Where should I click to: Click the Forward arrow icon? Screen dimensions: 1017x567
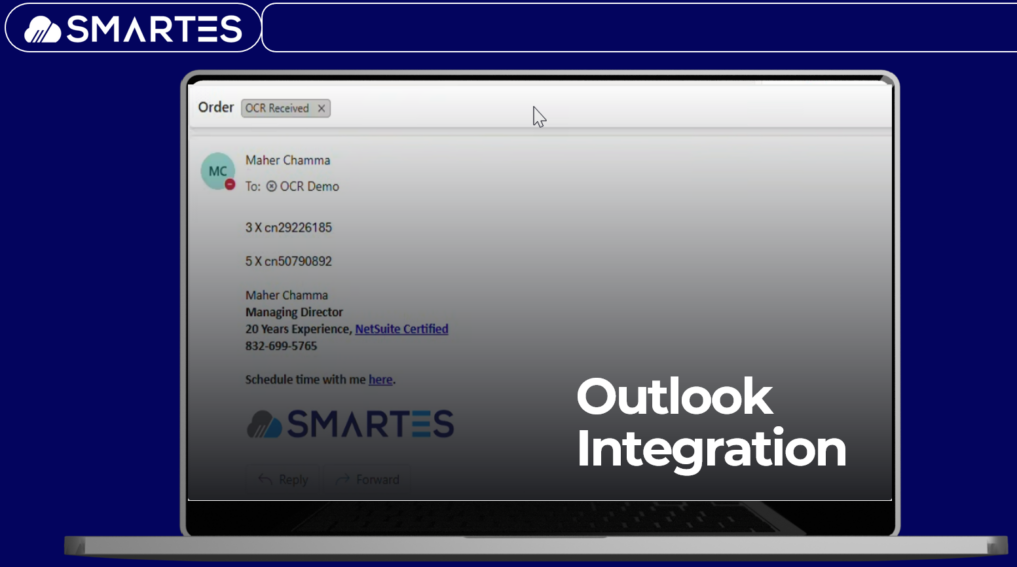pos(343,480)
